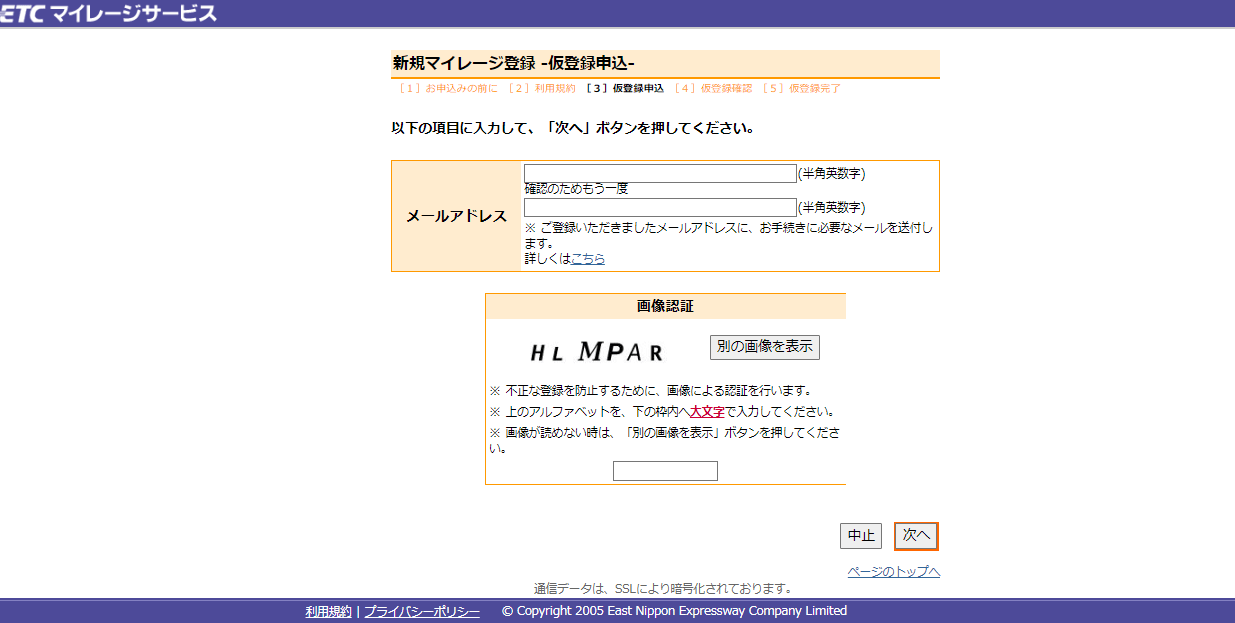
Task: Select step 3 仮登録申込
Action: pos(625,89)
